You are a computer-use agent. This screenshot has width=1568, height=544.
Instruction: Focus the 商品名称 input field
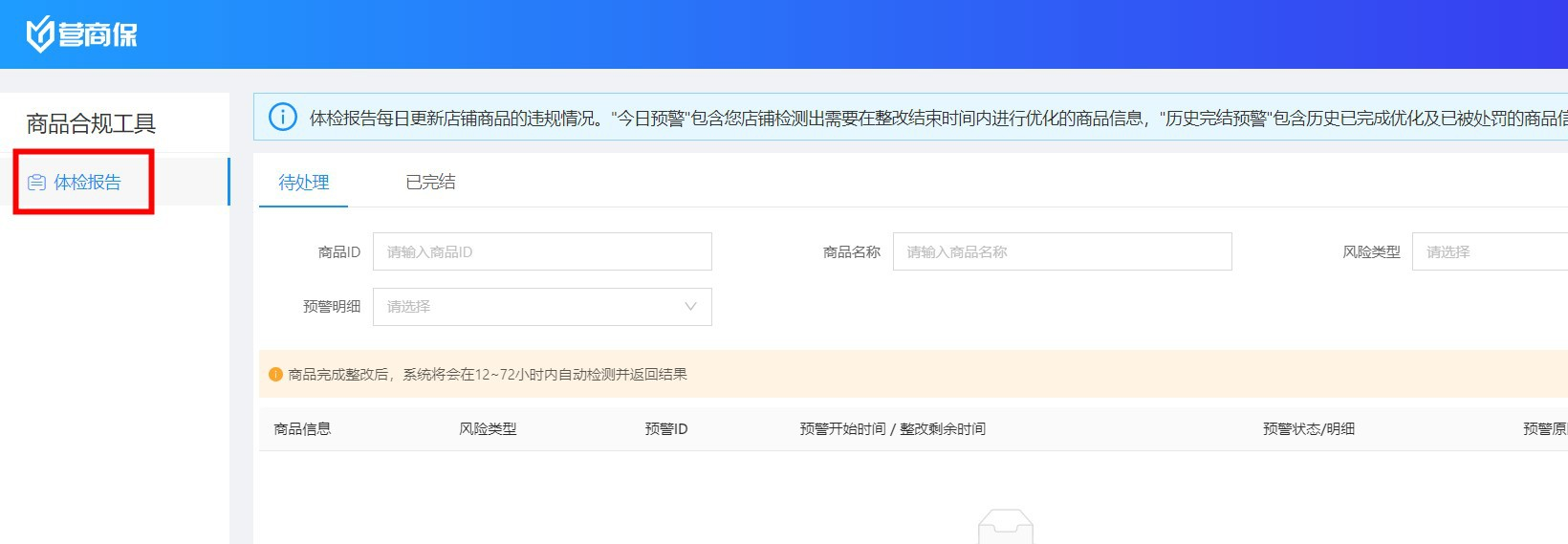1061,252
